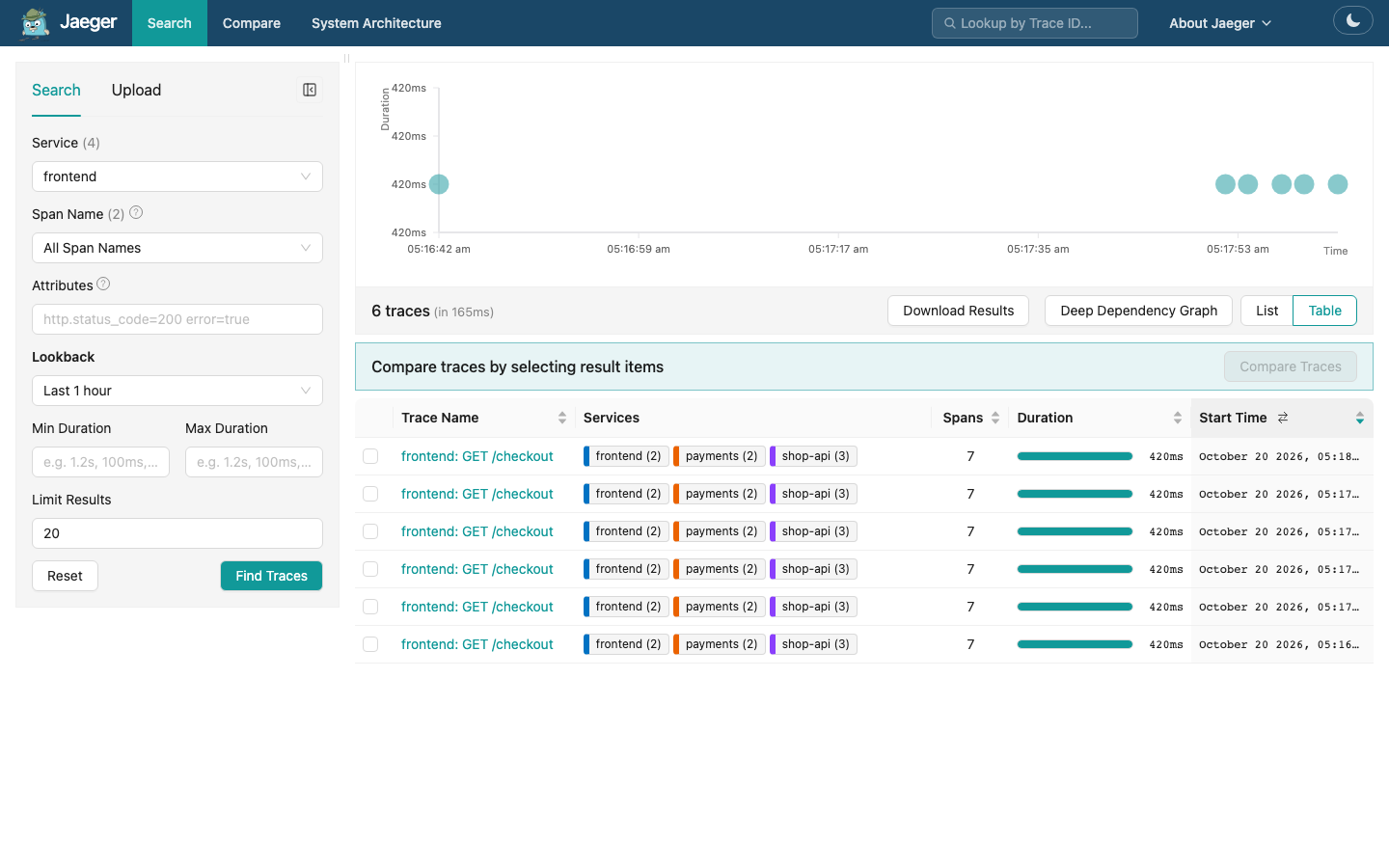Image resolution: width=1389 pixels, height=868 pixels.
Task: Click the leftmost scatter plot trace dot
Action: 439,184
